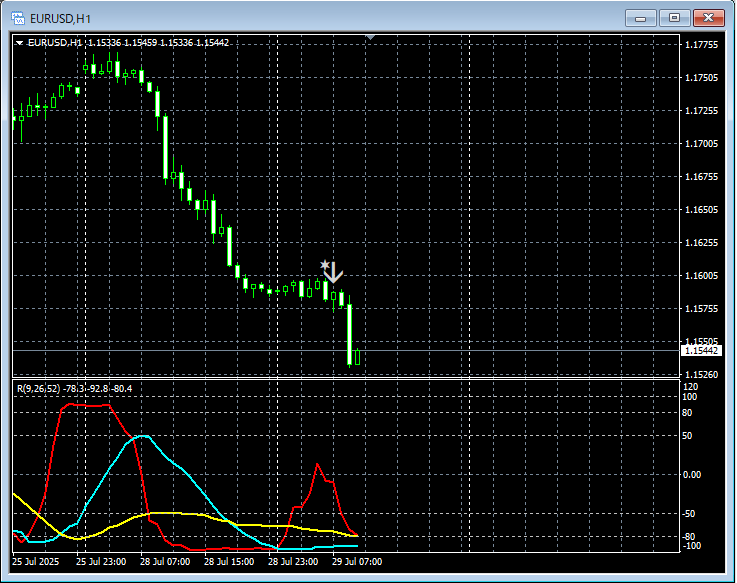
Task: Click the chart shift triangle marker
Action: 370,37
